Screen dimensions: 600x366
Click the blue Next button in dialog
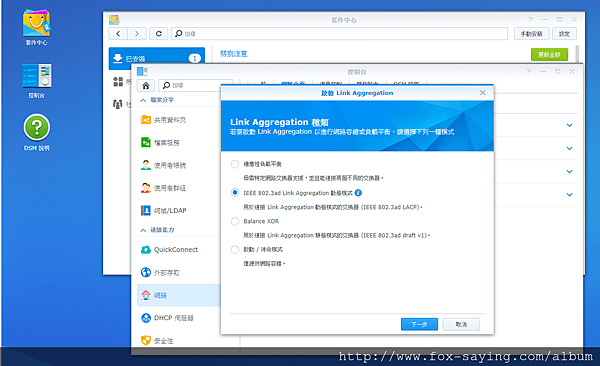click(x=419, y=324)
